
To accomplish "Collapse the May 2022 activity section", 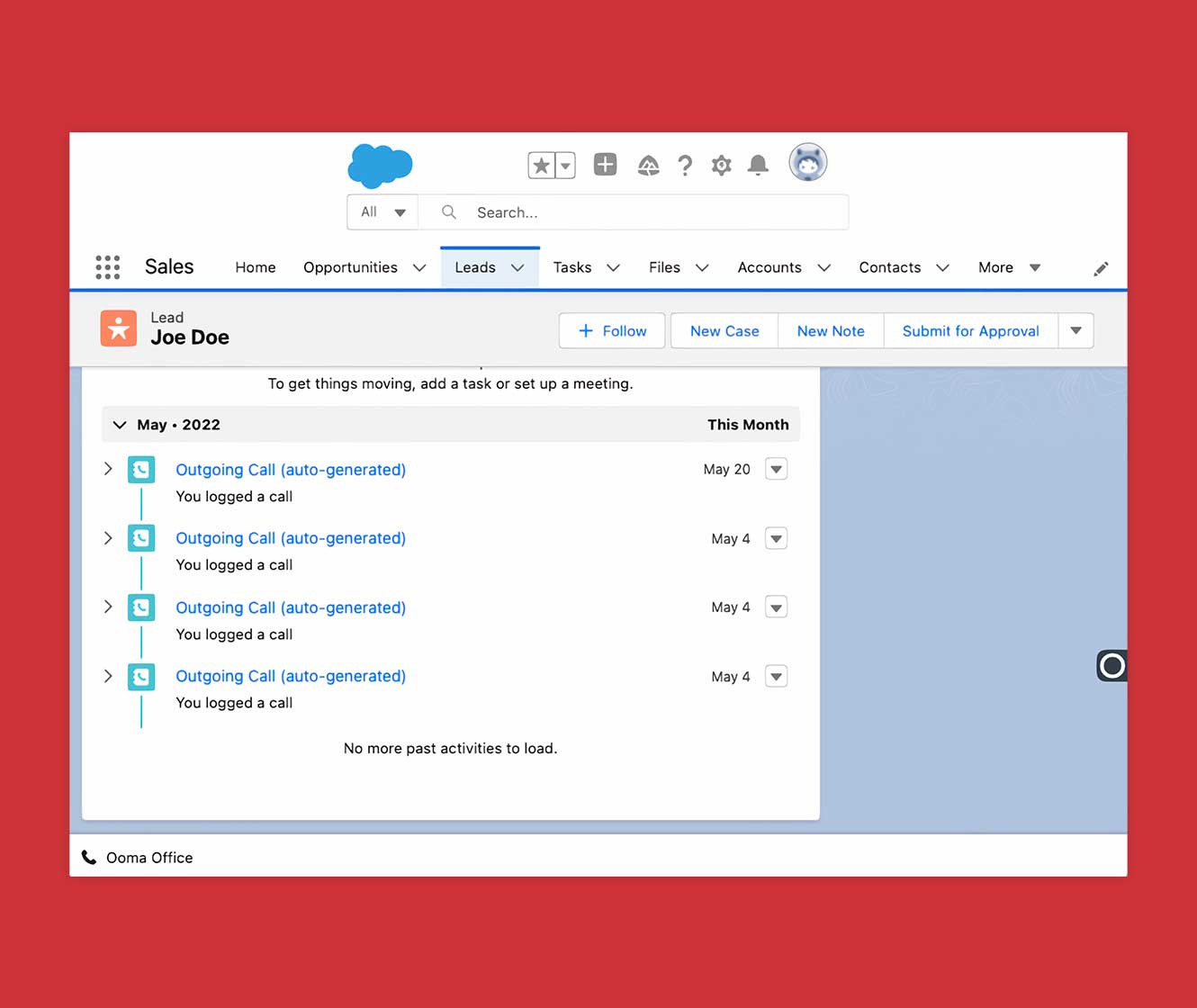I will pyautogui.click(x=120, y=425).
